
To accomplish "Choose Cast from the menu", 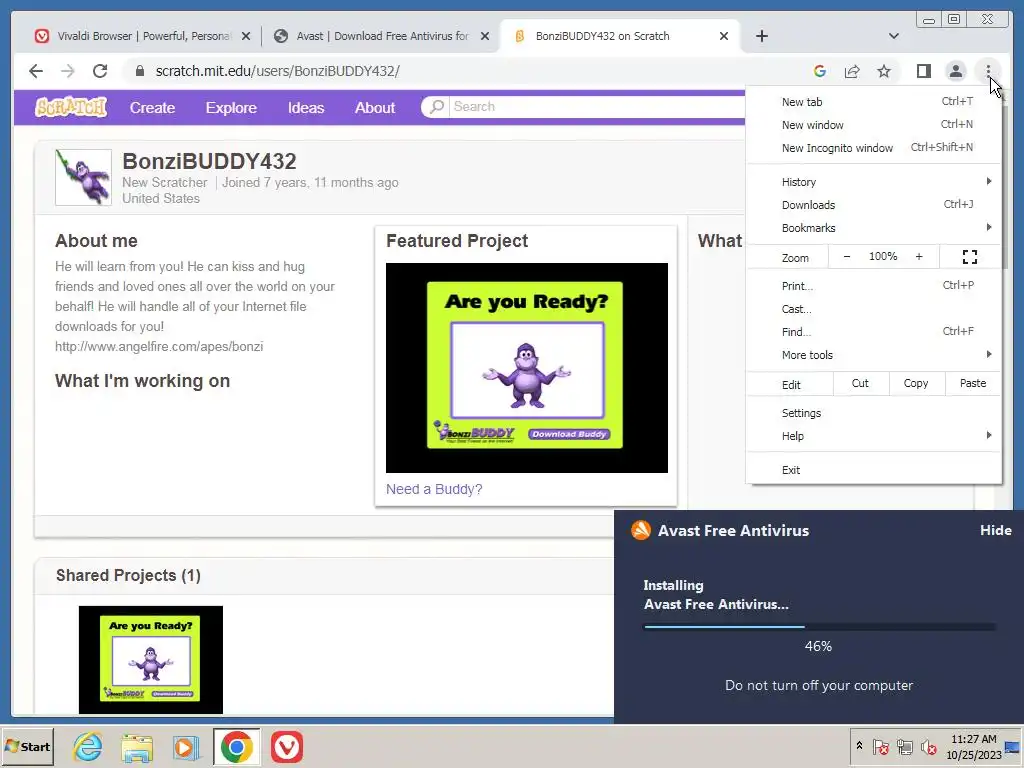I will [x=874, y=309].
